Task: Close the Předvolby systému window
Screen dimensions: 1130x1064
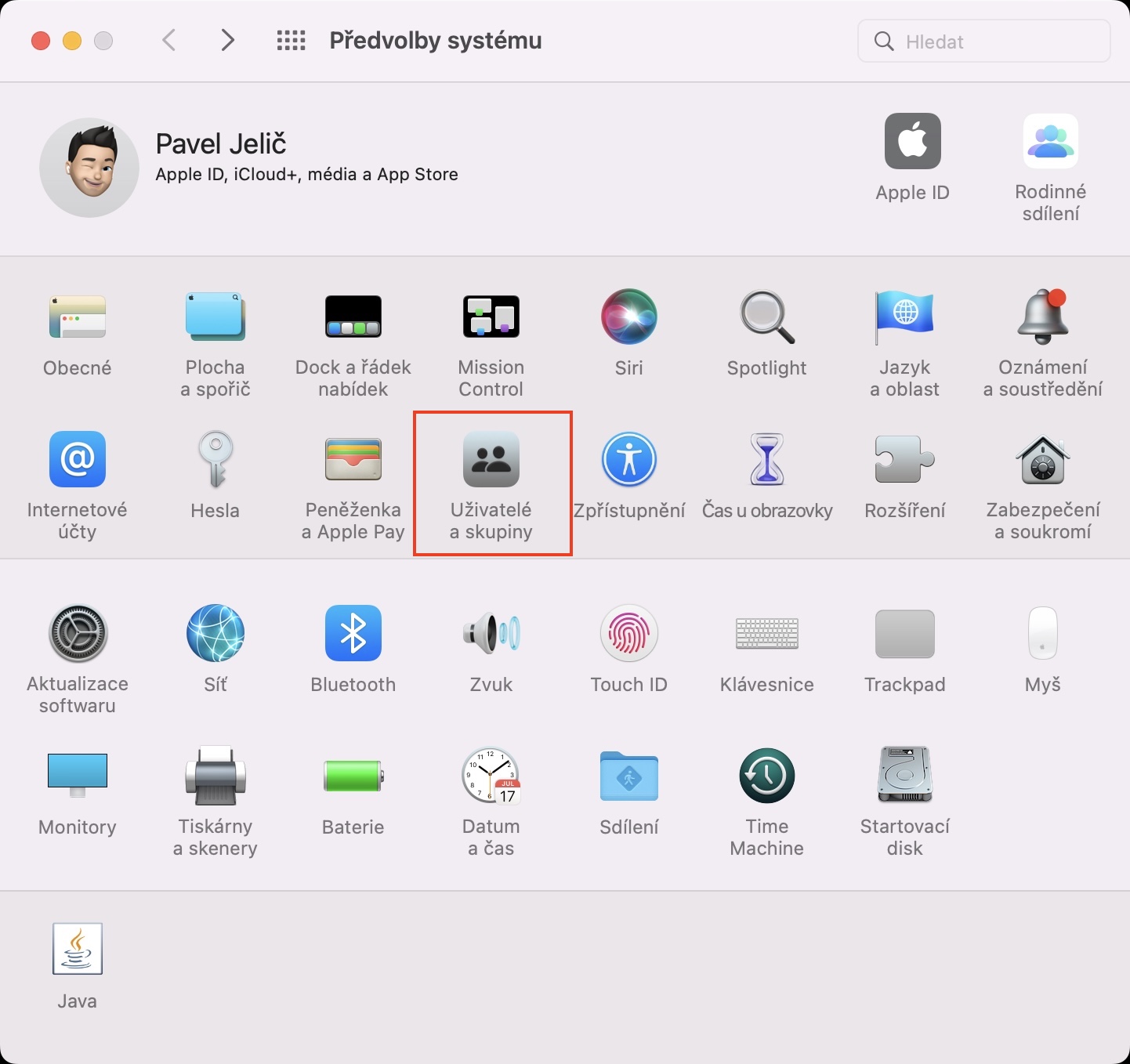Action: click(x=41, y=41)
